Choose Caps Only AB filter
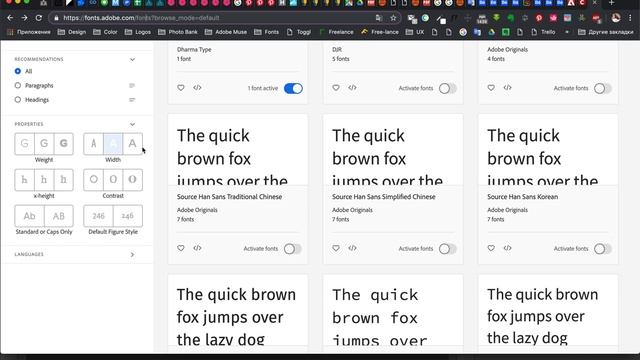Screen dimensions: 640x360 (59, 216)
